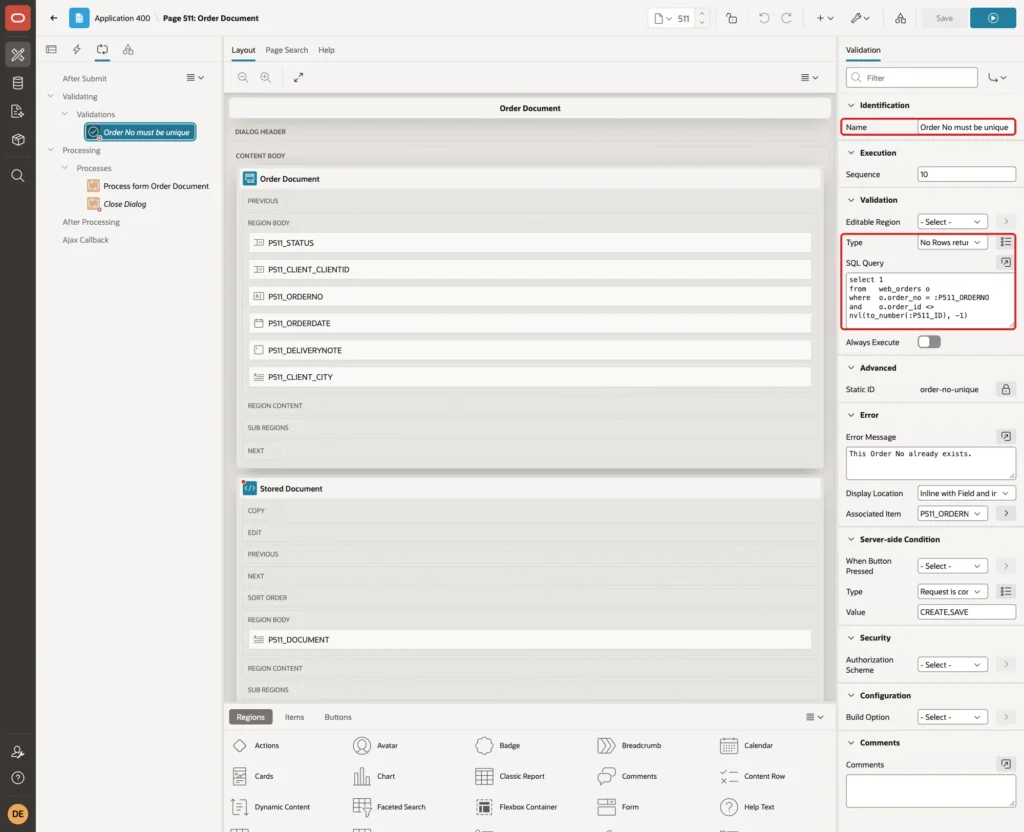Image resolution: width=1024 pixels, height=832 pixels.
Task: Switch to Dynamic Actions lightning tab
Action: point(77,50)
